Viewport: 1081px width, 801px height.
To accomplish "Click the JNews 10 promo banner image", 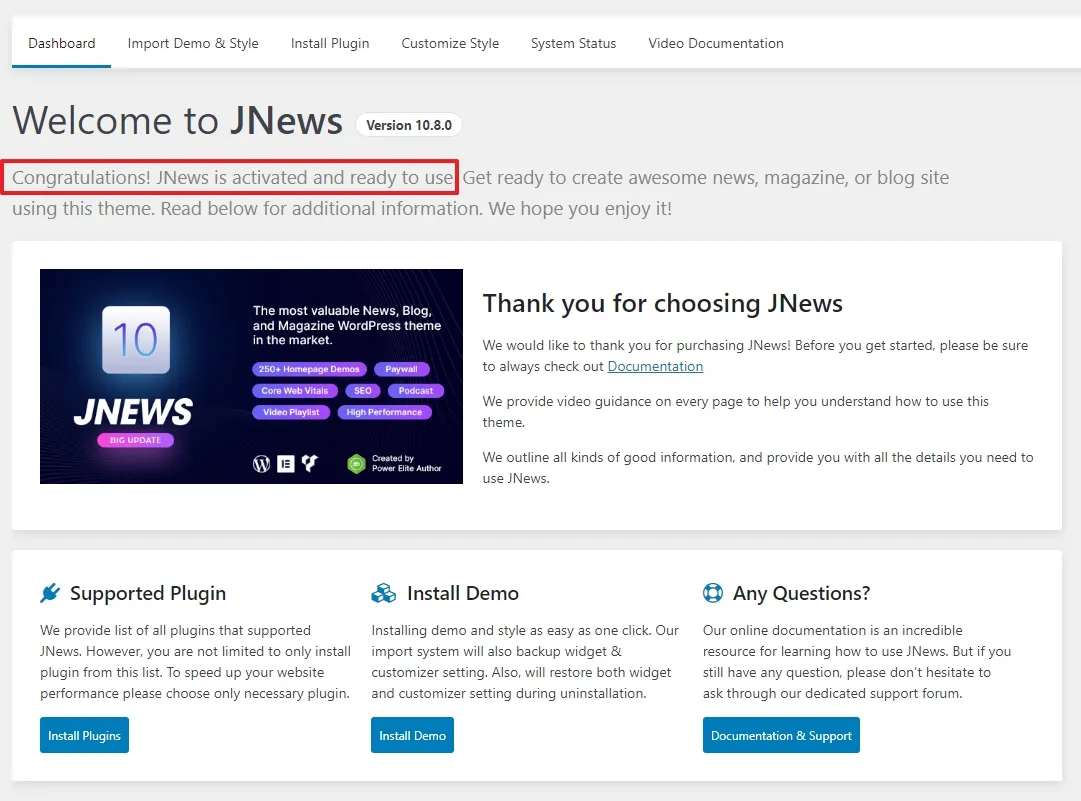I will pos(252,376).
